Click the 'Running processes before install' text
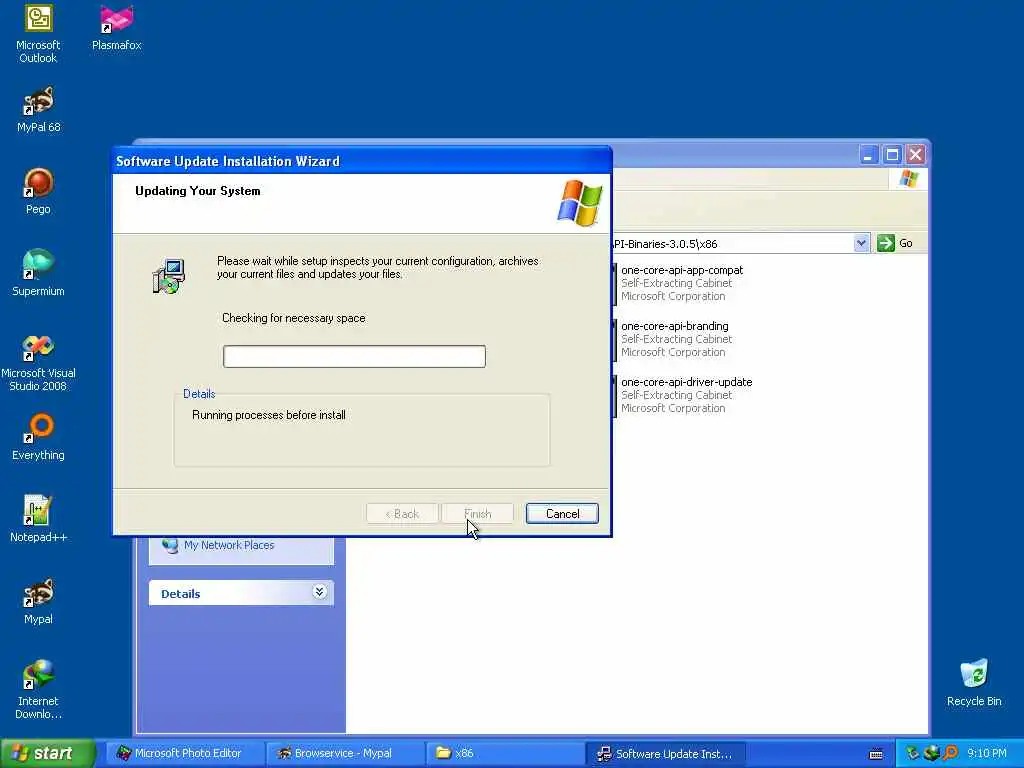The image size is (1024, 768). tap(269, 415)
